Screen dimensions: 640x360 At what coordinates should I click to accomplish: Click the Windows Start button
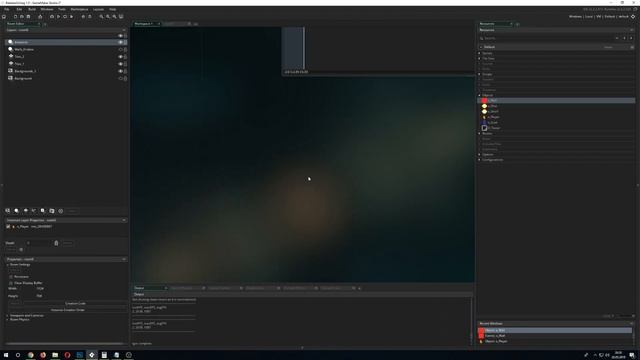(6, 355)
